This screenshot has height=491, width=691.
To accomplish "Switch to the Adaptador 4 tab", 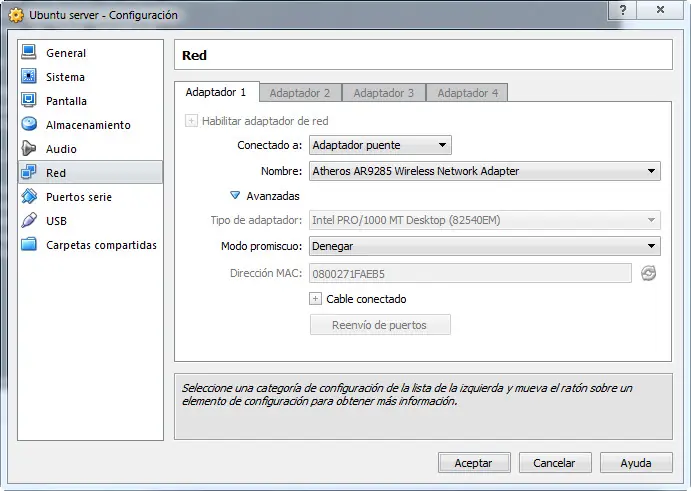I will 468,93.
